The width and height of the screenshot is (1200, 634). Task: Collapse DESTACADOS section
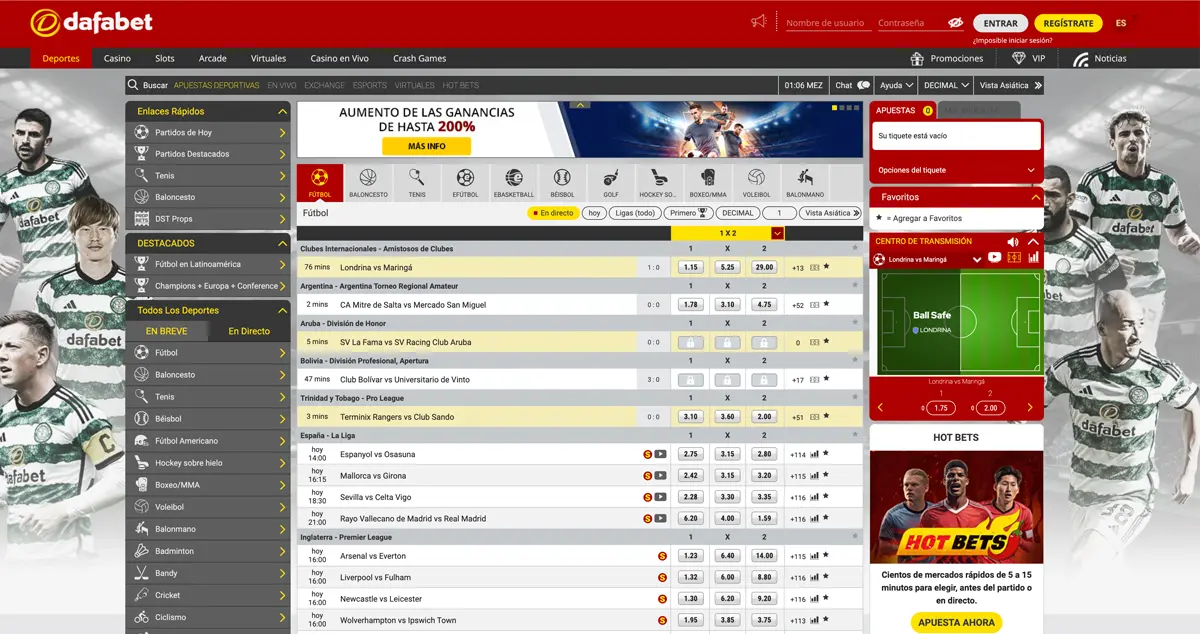pyautogui.click(x=283, y=243)
